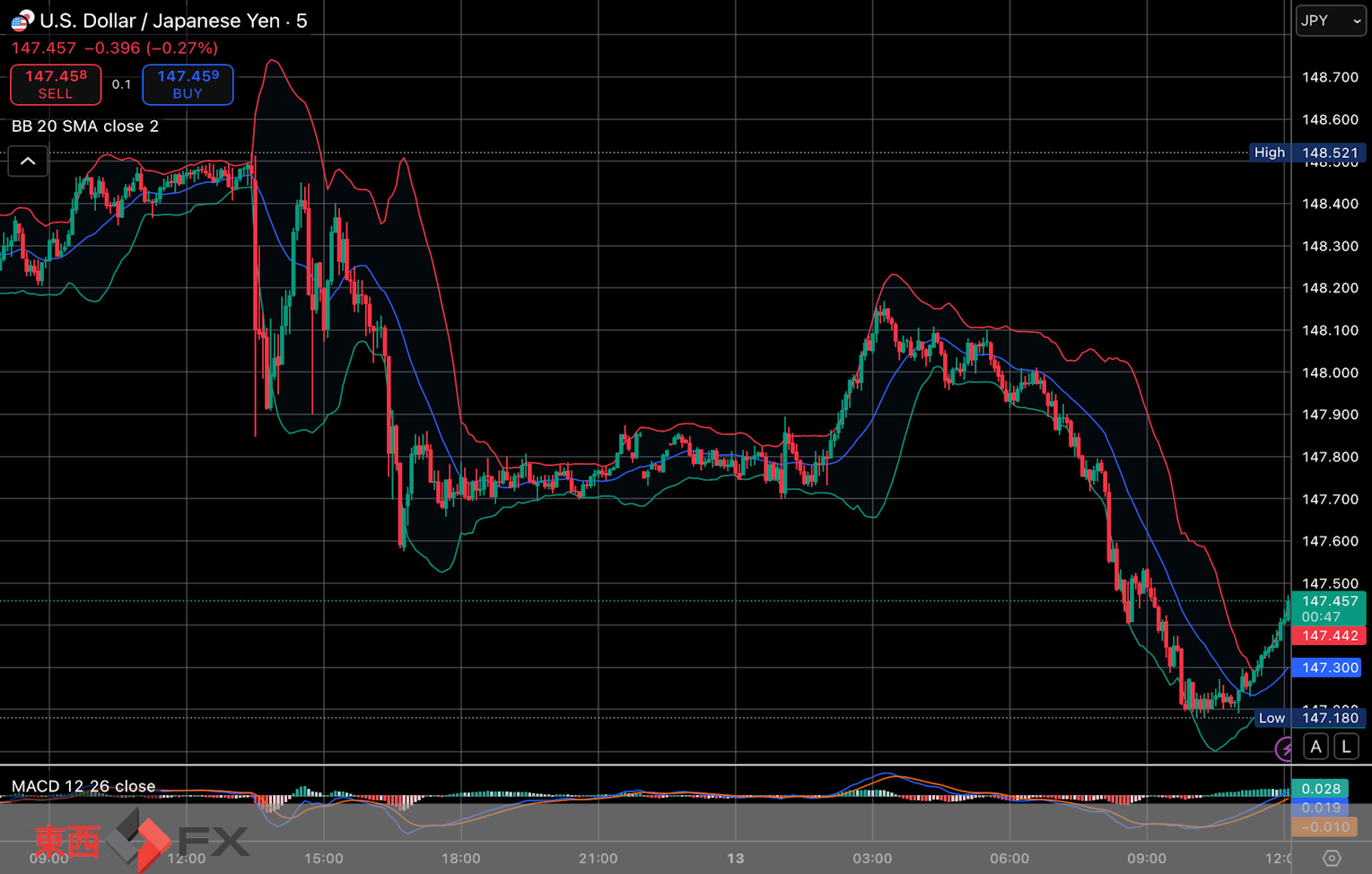Toggle auto scale with the A button

1315,747
